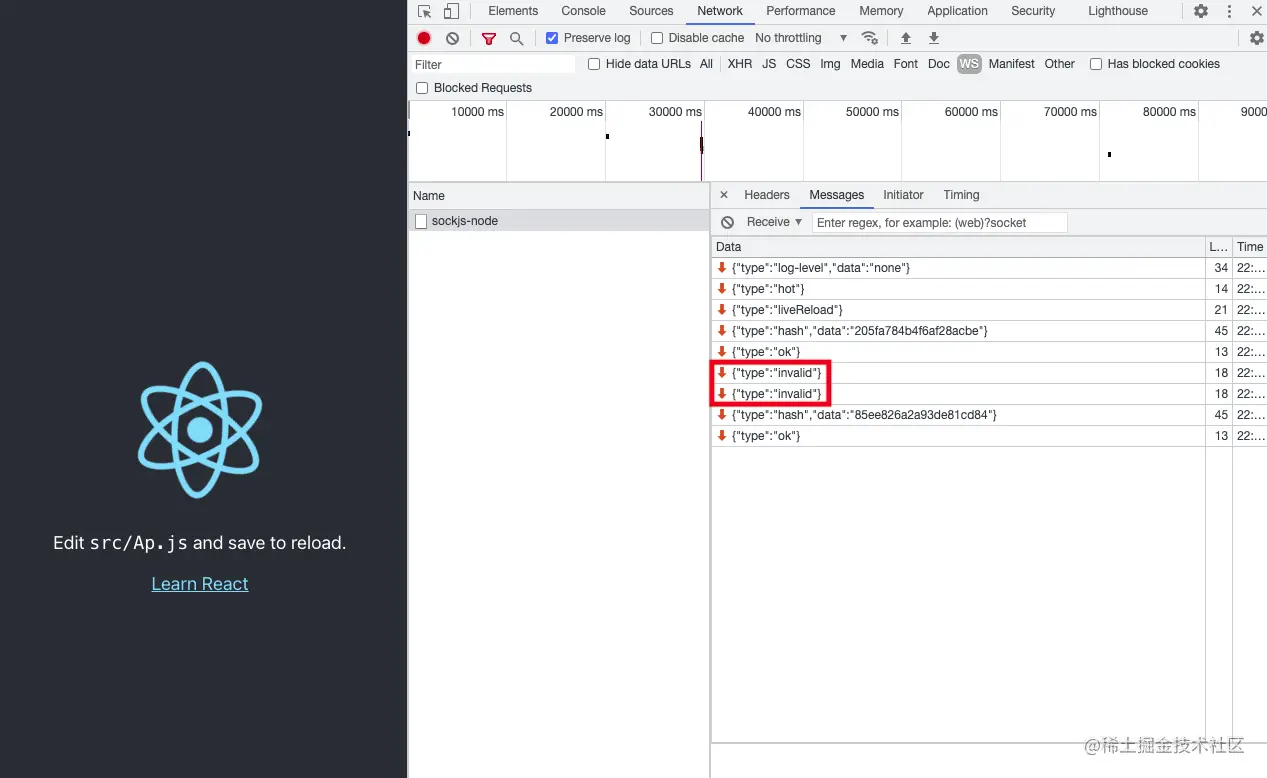Filter requests by Other
The width and height of the screenshot is (1267, 778).
click(1060, 64)
